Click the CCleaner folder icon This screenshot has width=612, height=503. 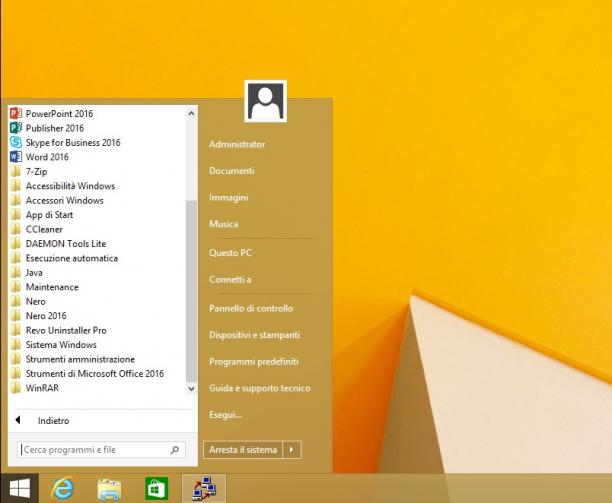tap(16, 229)
